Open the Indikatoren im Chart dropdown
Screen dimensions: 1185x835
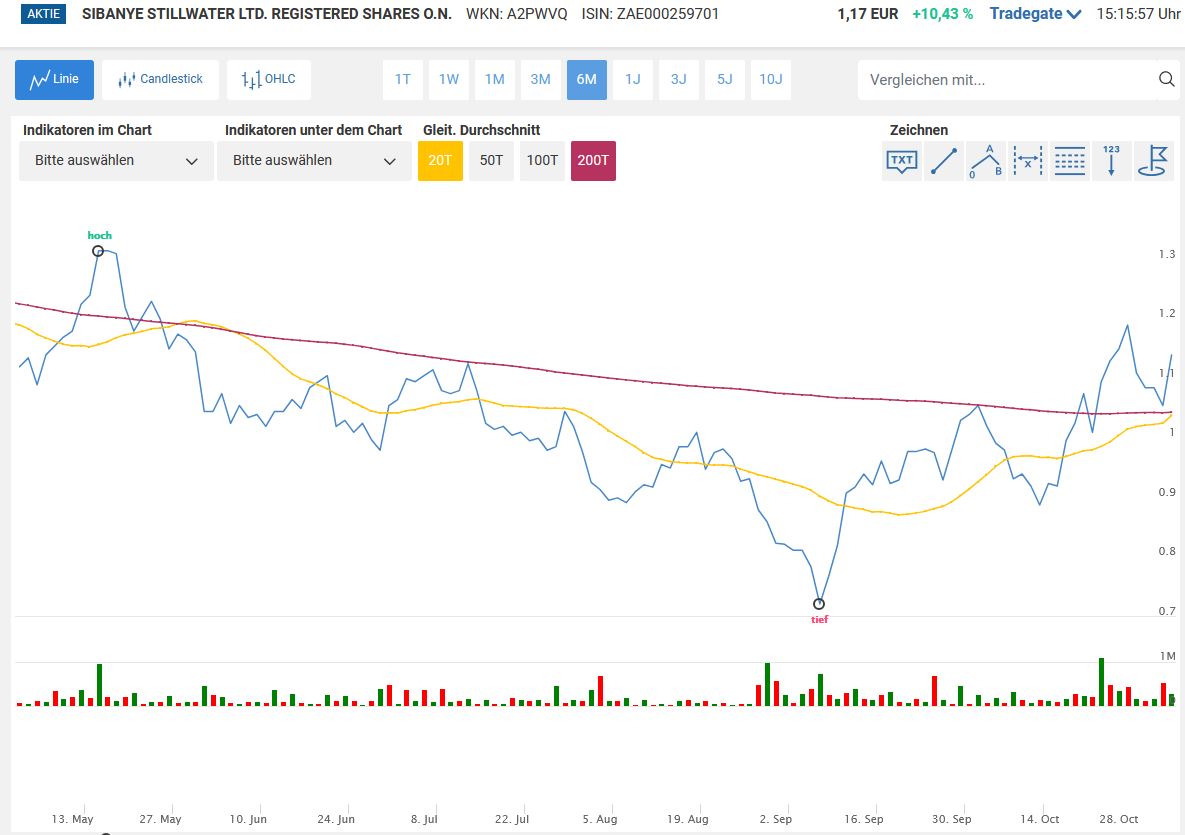[x=116, y=161]
